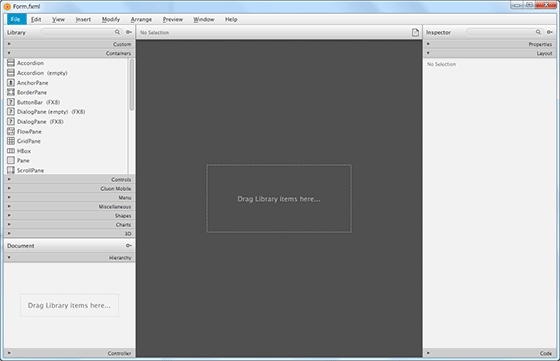560x361 pixels.
Task: Select the FlowPane icon
Action: (x=11, y=131)
